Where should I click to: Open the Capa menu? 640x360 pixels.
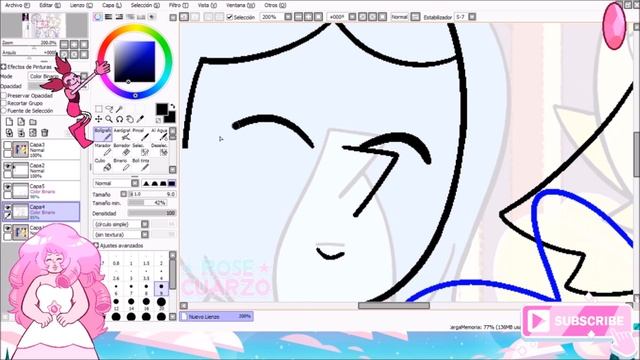[x=112, y=5]
